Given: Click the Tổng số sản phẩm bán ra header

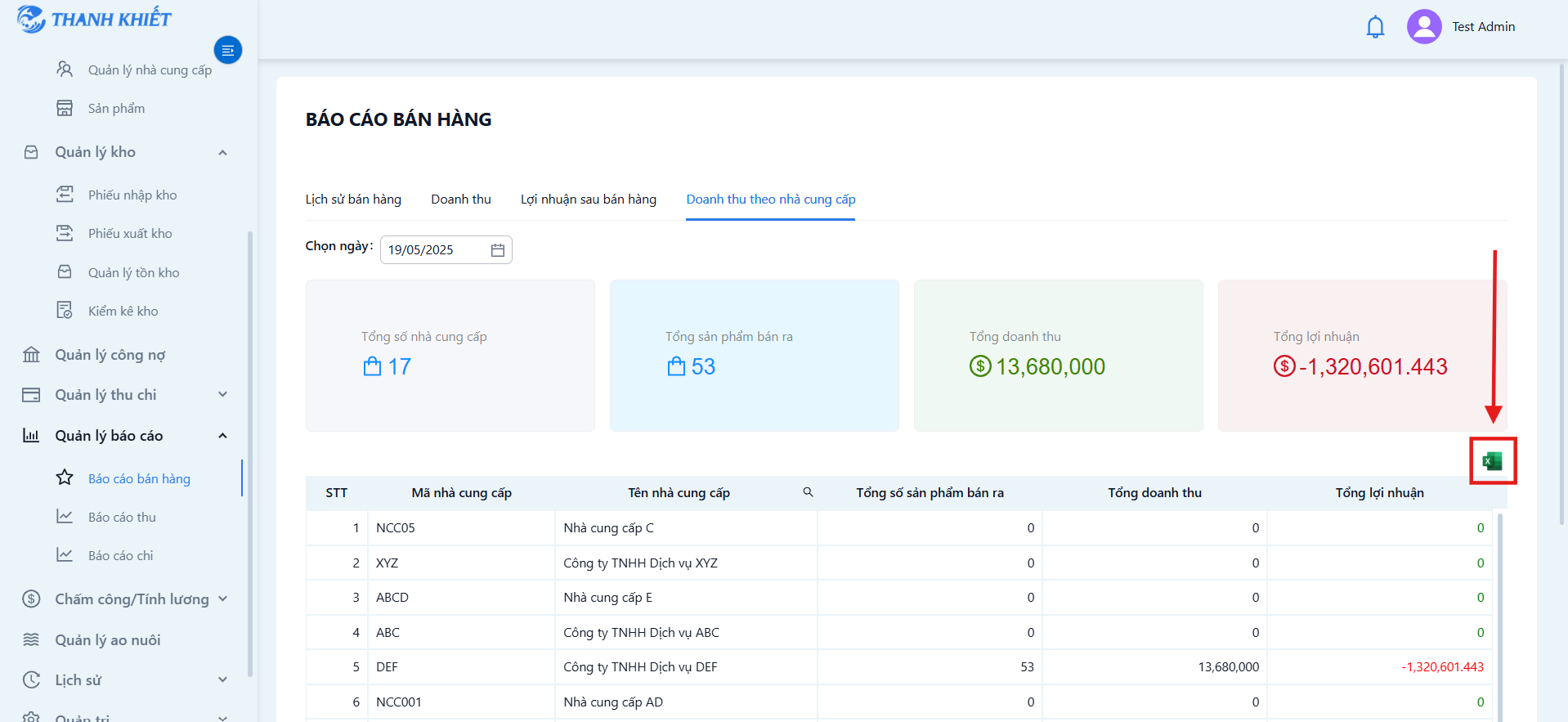Looking at the screenshot, I should point(930,492).
